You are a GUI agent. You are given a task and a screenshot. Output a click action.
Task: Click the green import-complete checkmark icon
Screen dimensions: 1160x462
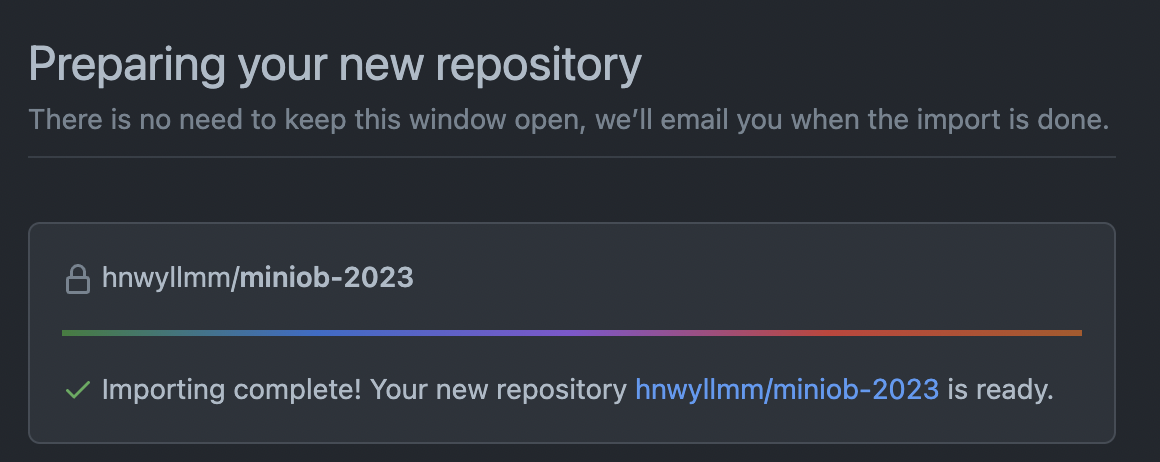[78, 389]
